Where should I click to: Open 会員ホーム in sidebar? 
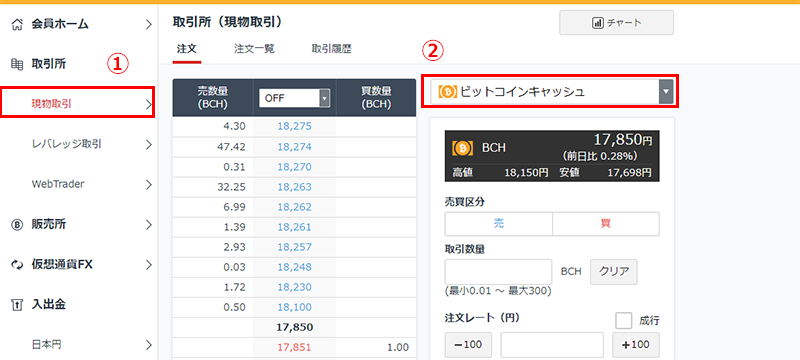pyautogui.click(x=60, y=24)
